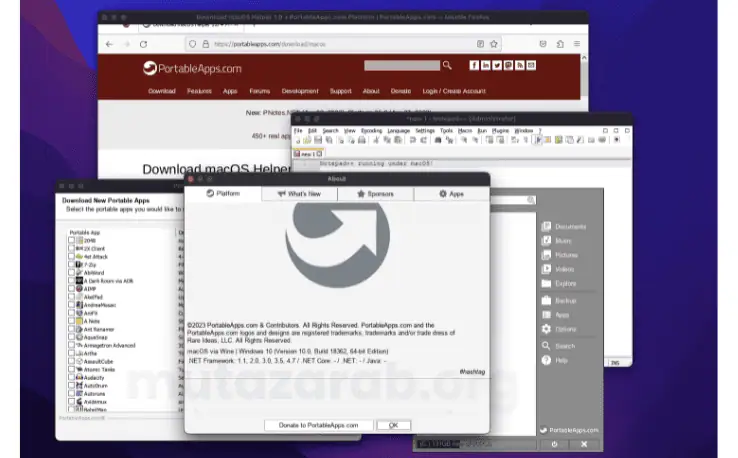Viewport: 738px width, 458px height.
Task: Click the Print icon in Notepad++ toolbar
Action: pyautogui.click(x=361, y=140)
